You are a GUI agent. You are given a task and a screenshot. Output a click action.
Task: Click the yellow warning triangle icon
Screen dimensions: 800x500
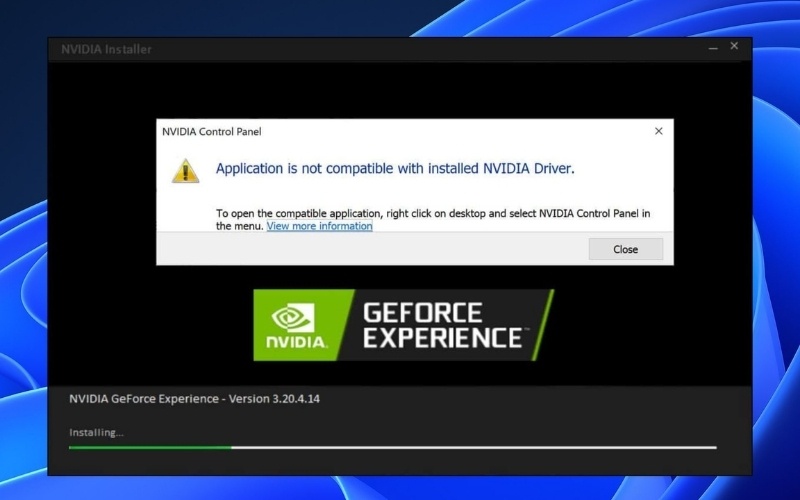click(x=185, y=170)
